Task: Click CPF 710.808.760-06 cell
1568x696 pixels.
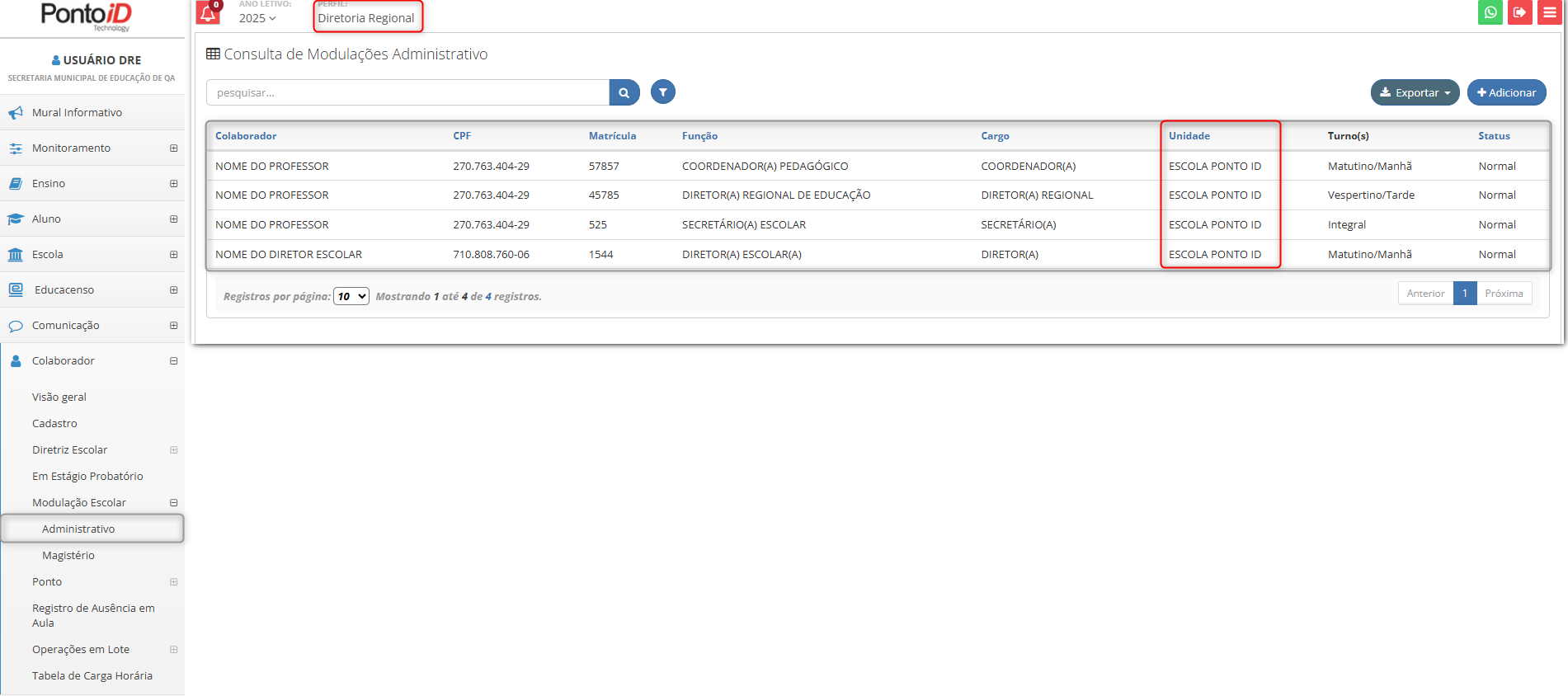Action: [491, 254]
